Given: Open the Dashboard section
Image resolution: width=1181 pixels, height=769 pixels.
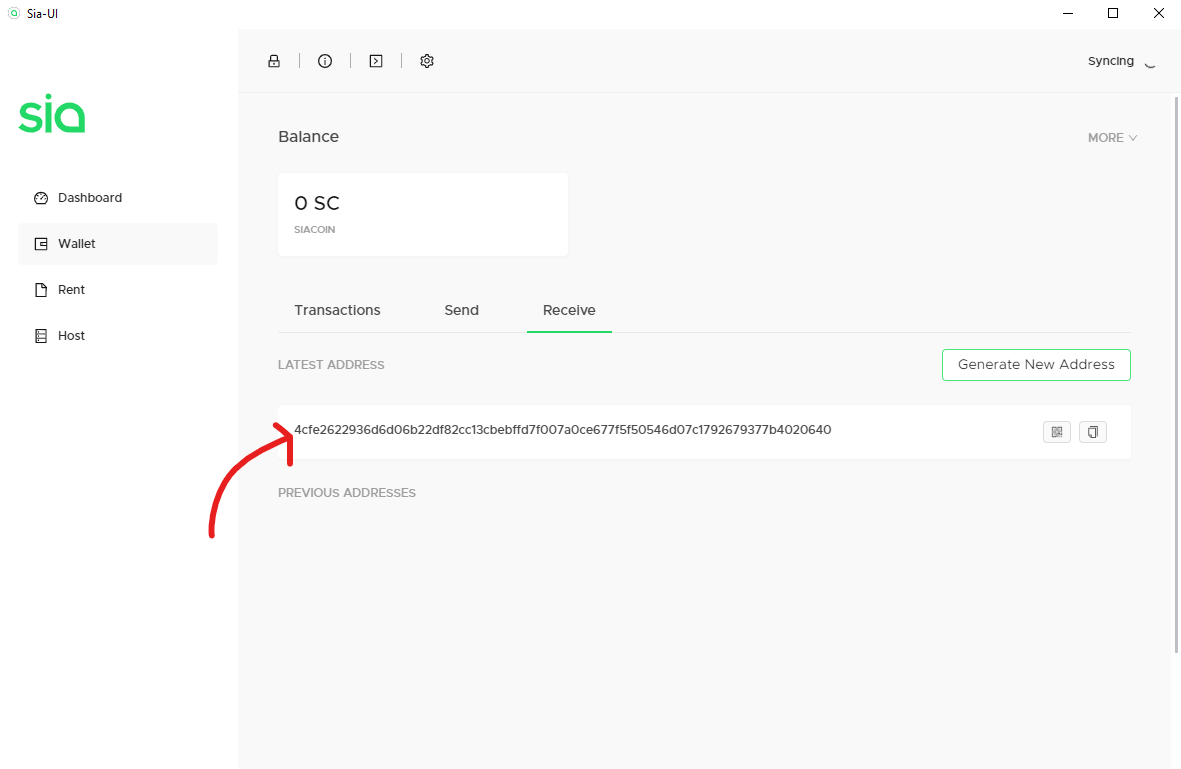Looking at the screenshot, I should pos(118,198).
